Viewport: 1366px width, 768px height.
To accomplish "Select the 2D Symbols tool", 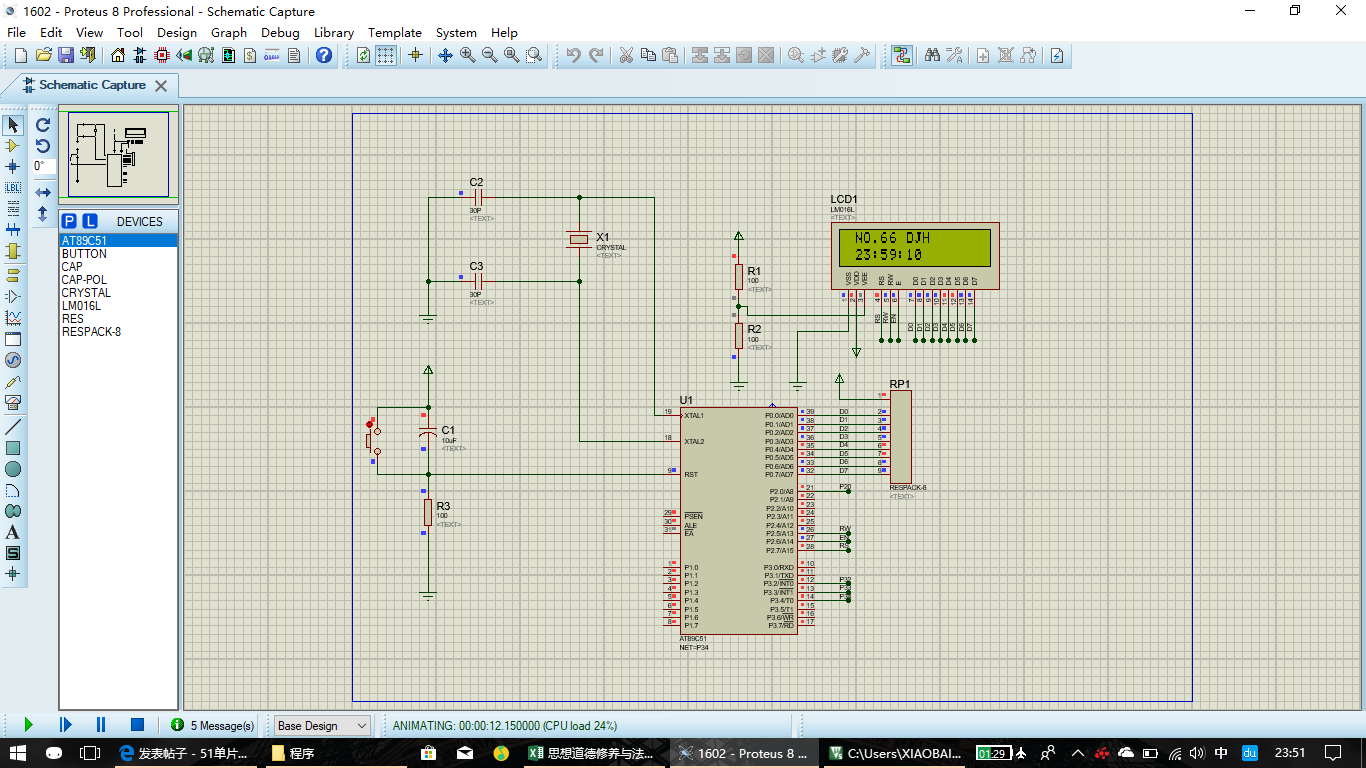I will (x=13, y=553).
